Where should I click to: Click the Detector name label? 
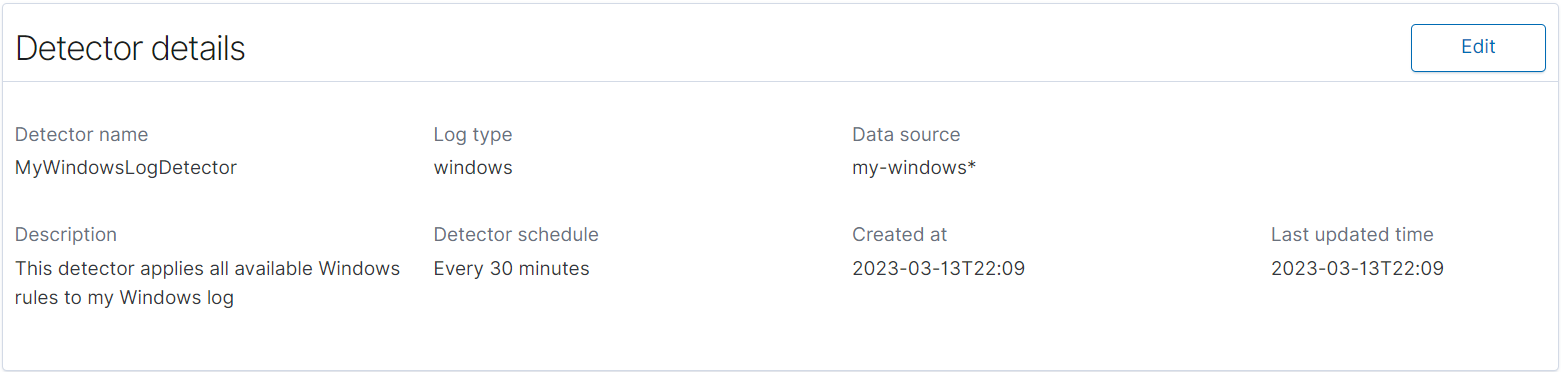[82, 134]
